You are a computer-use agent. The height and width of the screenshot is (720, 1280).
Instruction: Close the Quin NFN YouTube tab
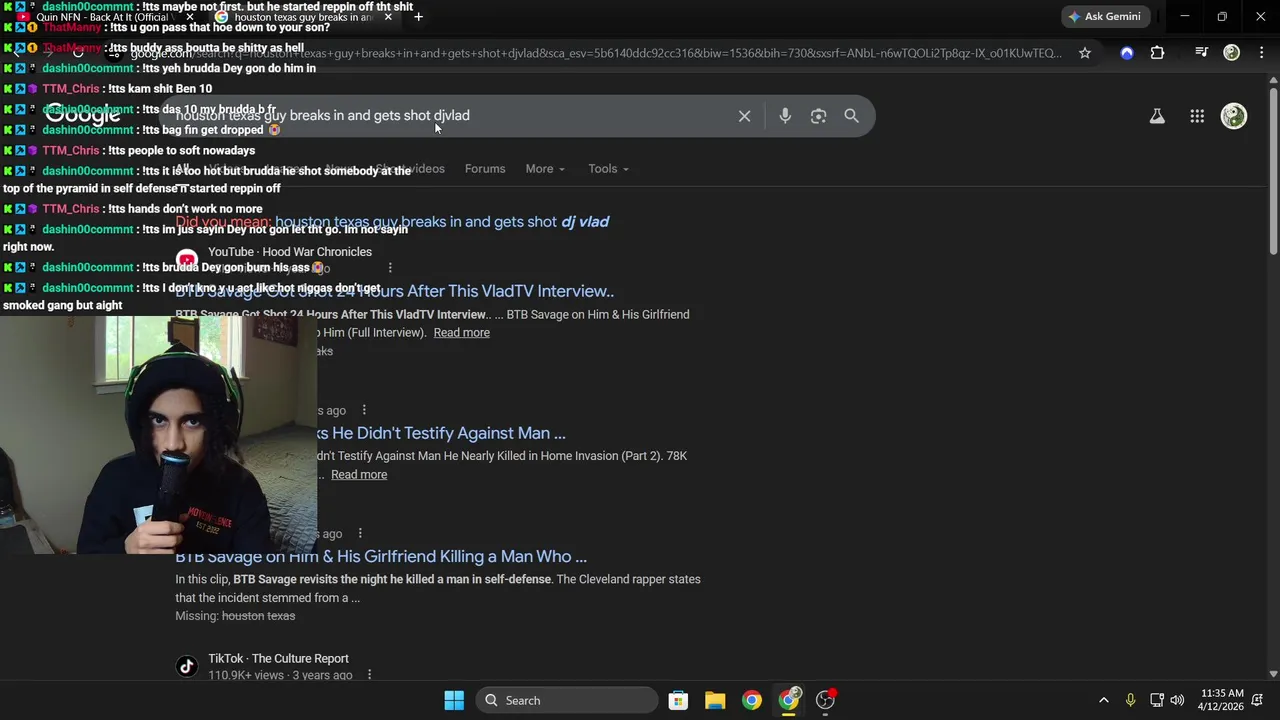pos(190,17)
